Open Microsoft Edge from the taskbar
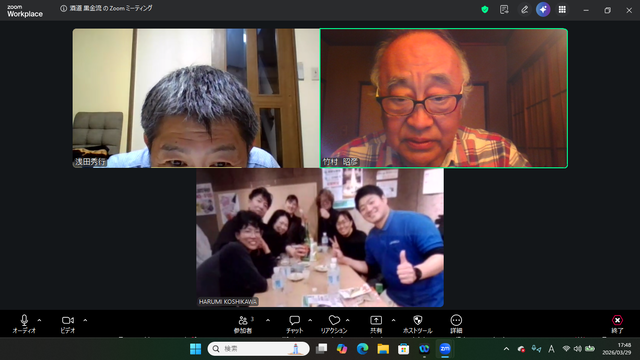Viewport: 640px width, 360px height. click(362, 349)
